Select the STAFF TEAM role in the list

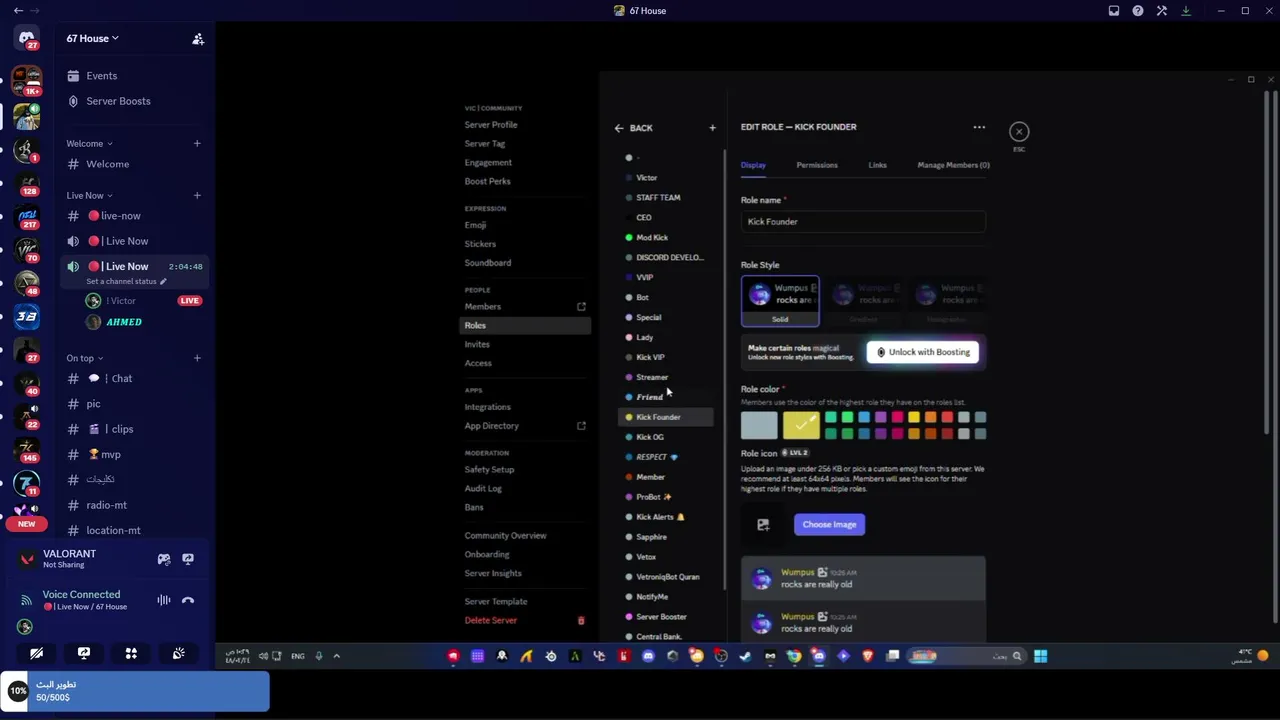pos(658,197)
